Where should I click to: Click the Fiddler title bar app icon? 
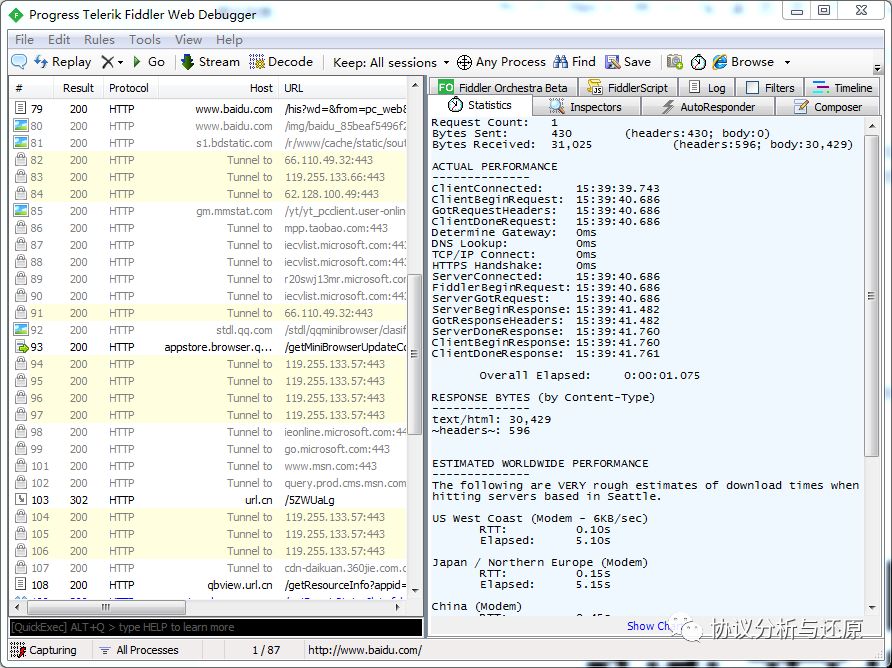(x=16, y=14)
